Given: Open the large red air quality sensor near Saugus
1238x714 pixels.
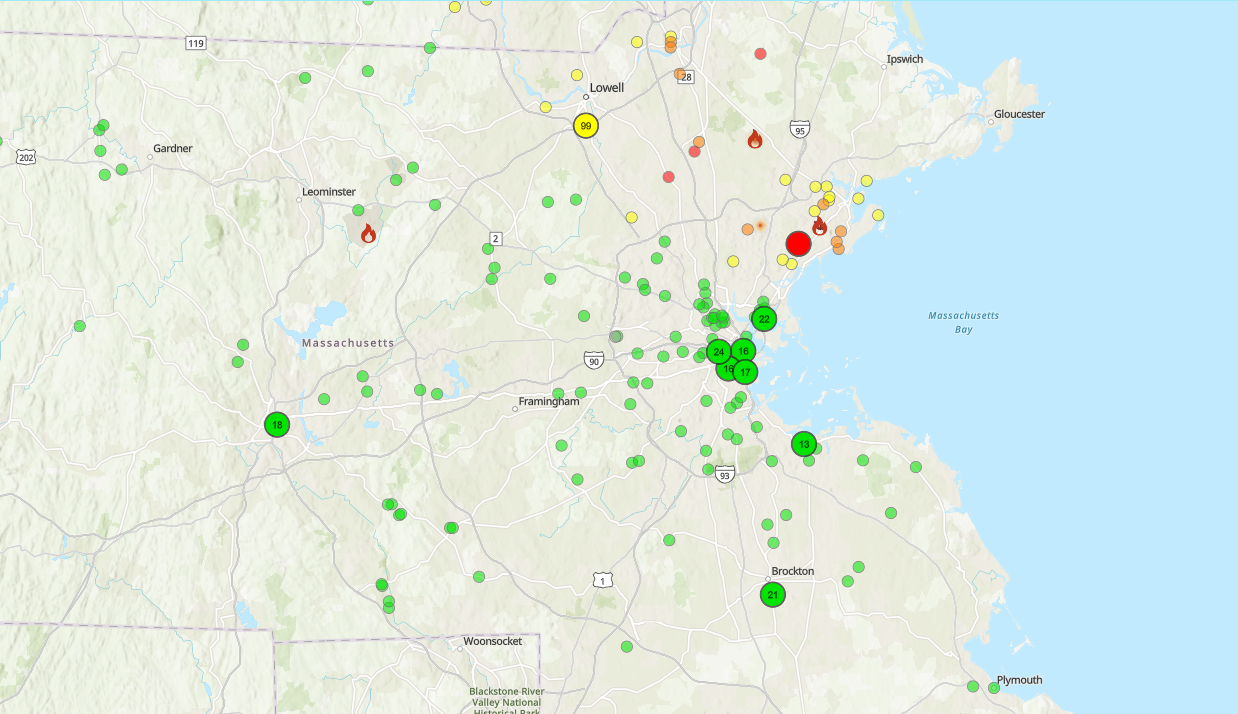Looking at the screenshot, I should 798,243.
